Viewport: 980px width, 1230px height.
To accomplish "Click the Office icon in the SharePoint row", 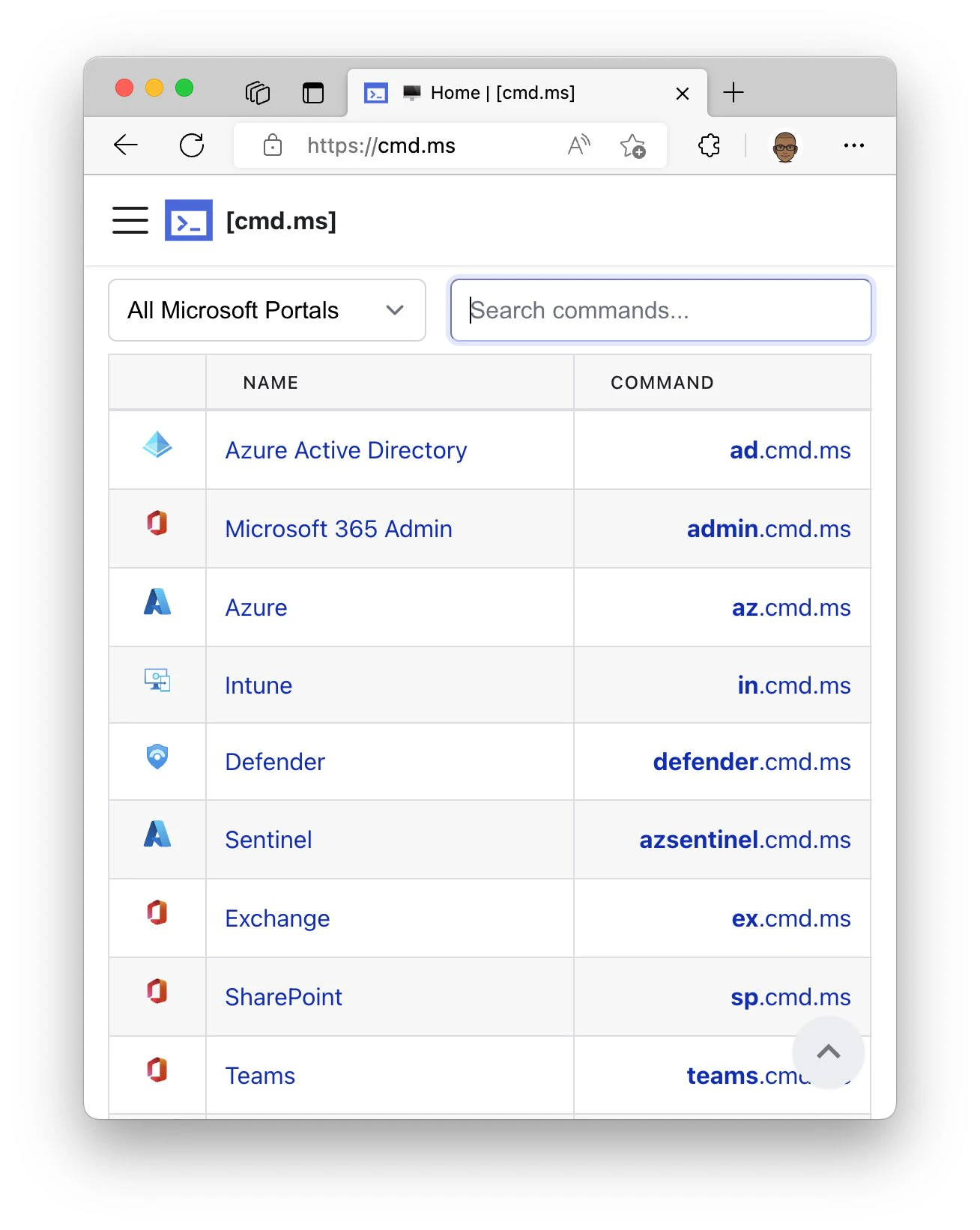I will (x=157, y=990).
